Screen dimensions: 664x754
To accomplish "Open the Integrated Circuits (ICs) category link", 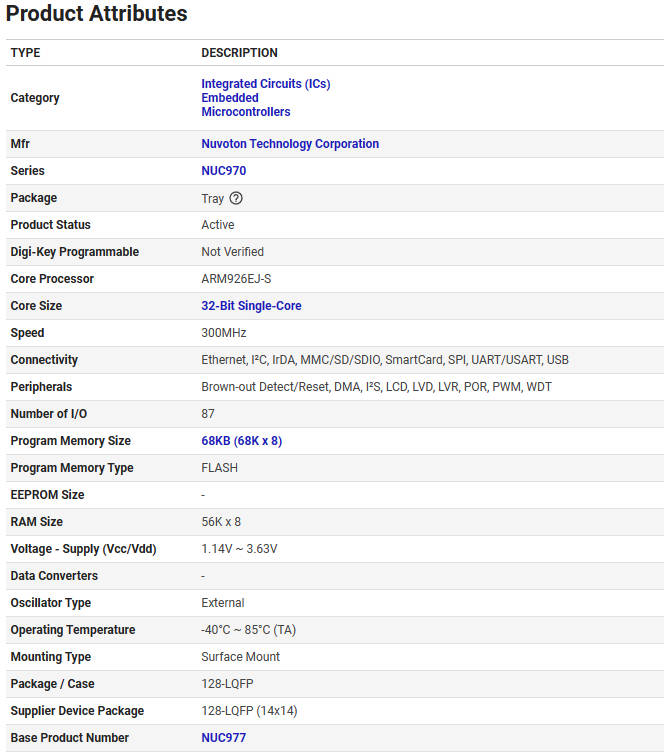I will click(x=265, y=84).
